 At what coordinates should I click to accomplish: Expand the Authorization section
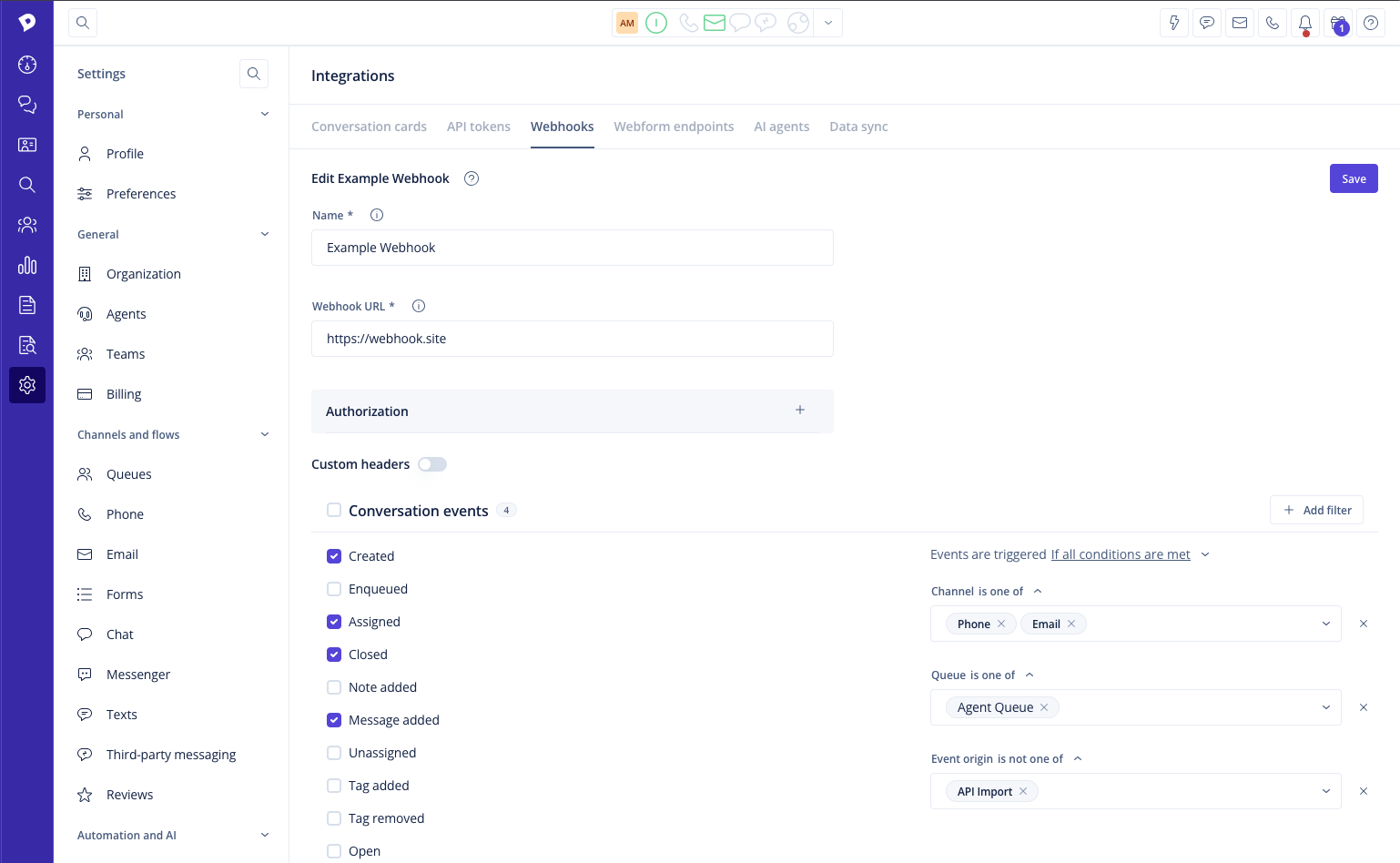click(799, 411)
